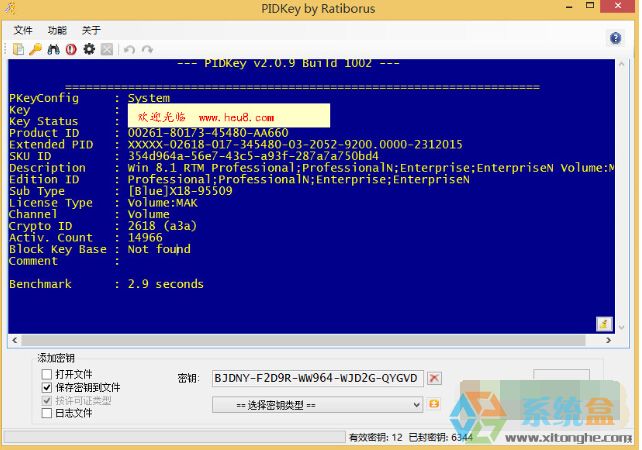Click the copy documents toolbar icon
The height and width of the screenshot is (450, 642).
(x=18, y=50)
